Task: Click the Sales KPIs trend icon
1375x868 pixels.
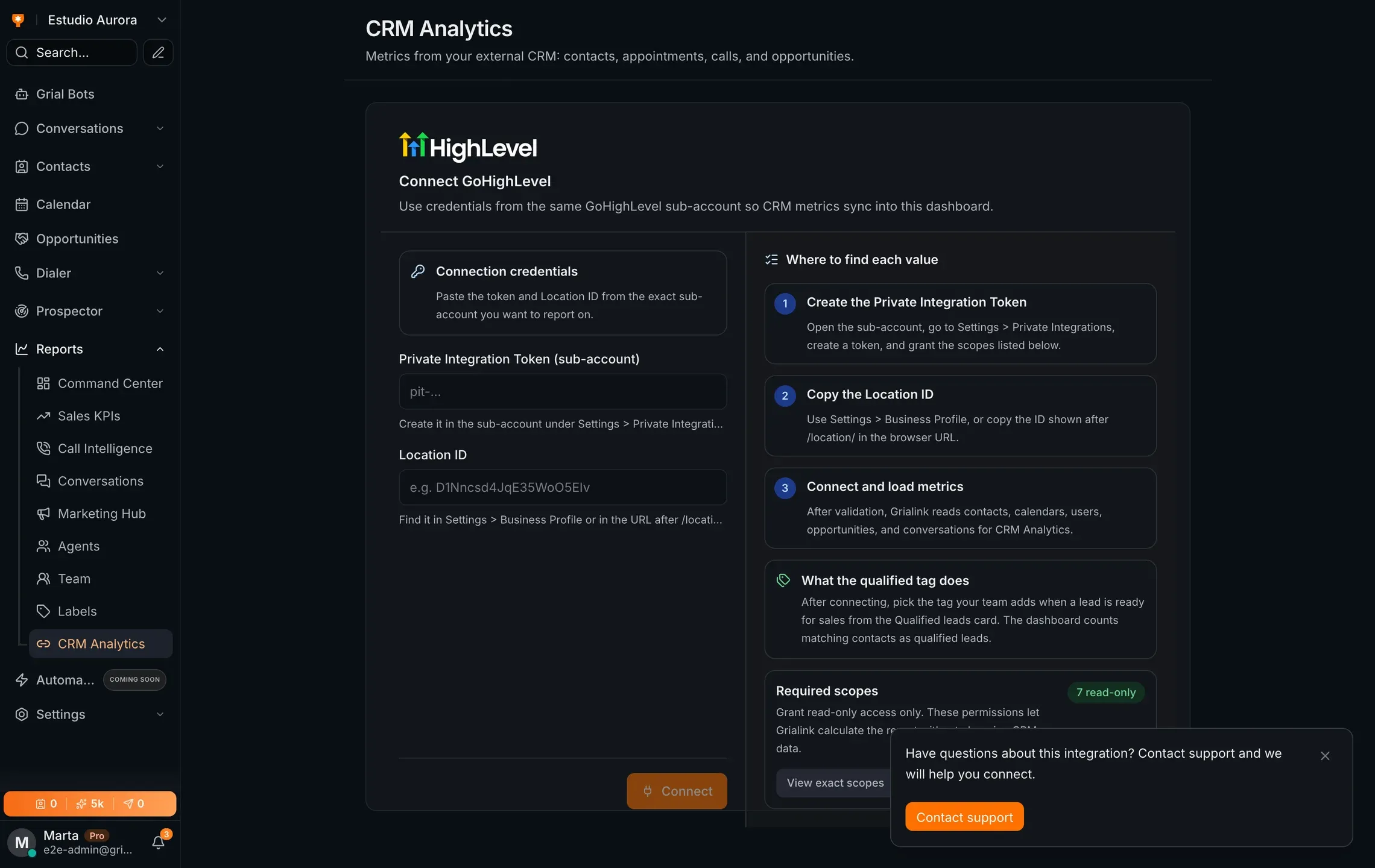Action: [43, 416]
